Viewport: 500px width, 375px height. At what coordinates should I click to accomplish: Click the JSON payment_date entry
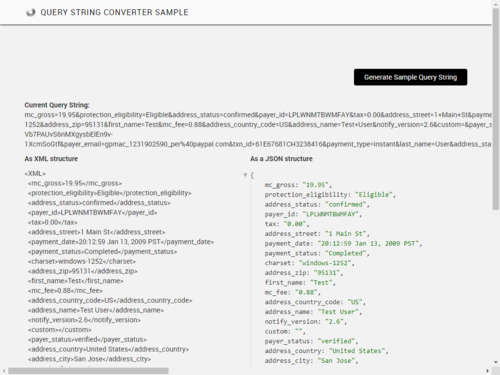pyautogui.click(x=343, y=244)
